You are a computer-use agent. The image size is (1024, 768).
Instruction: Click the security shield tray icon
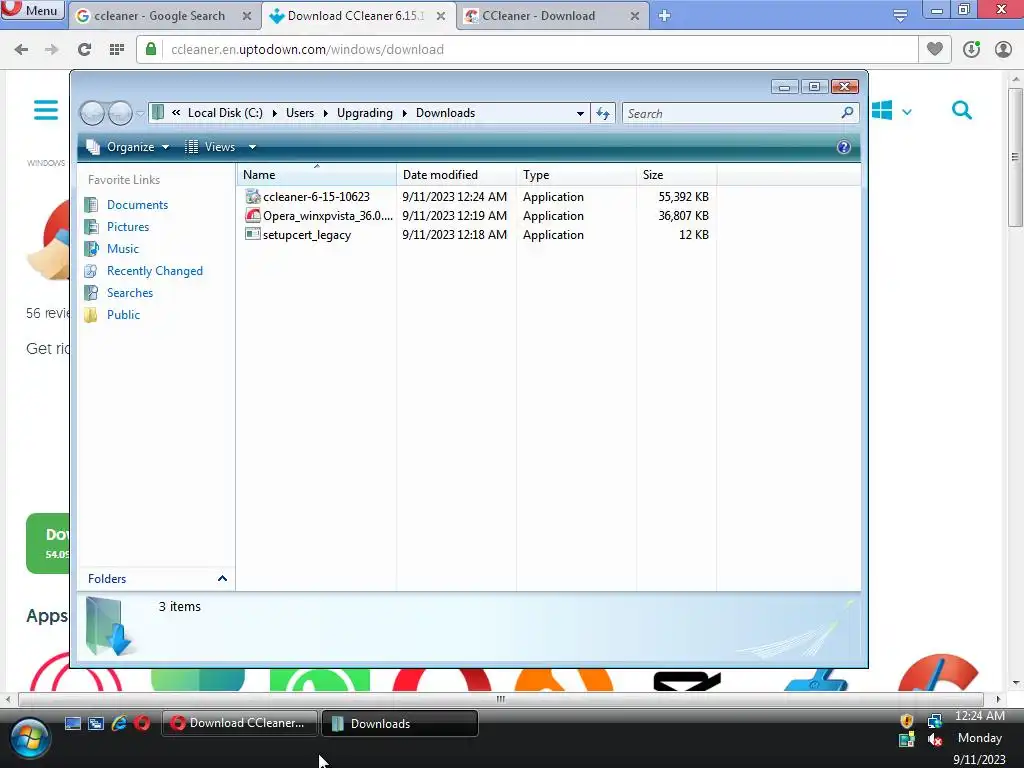pyautogui.click(x=906, y=721)
